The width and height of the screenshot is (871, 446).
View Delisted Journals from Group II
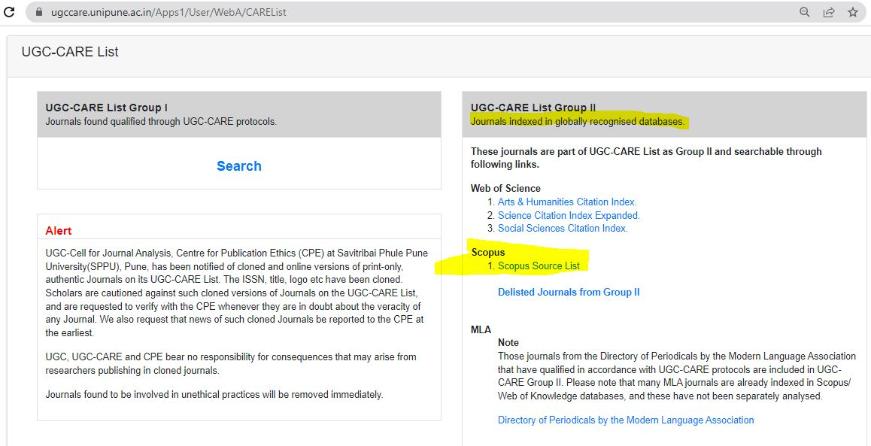click(568, 292)
